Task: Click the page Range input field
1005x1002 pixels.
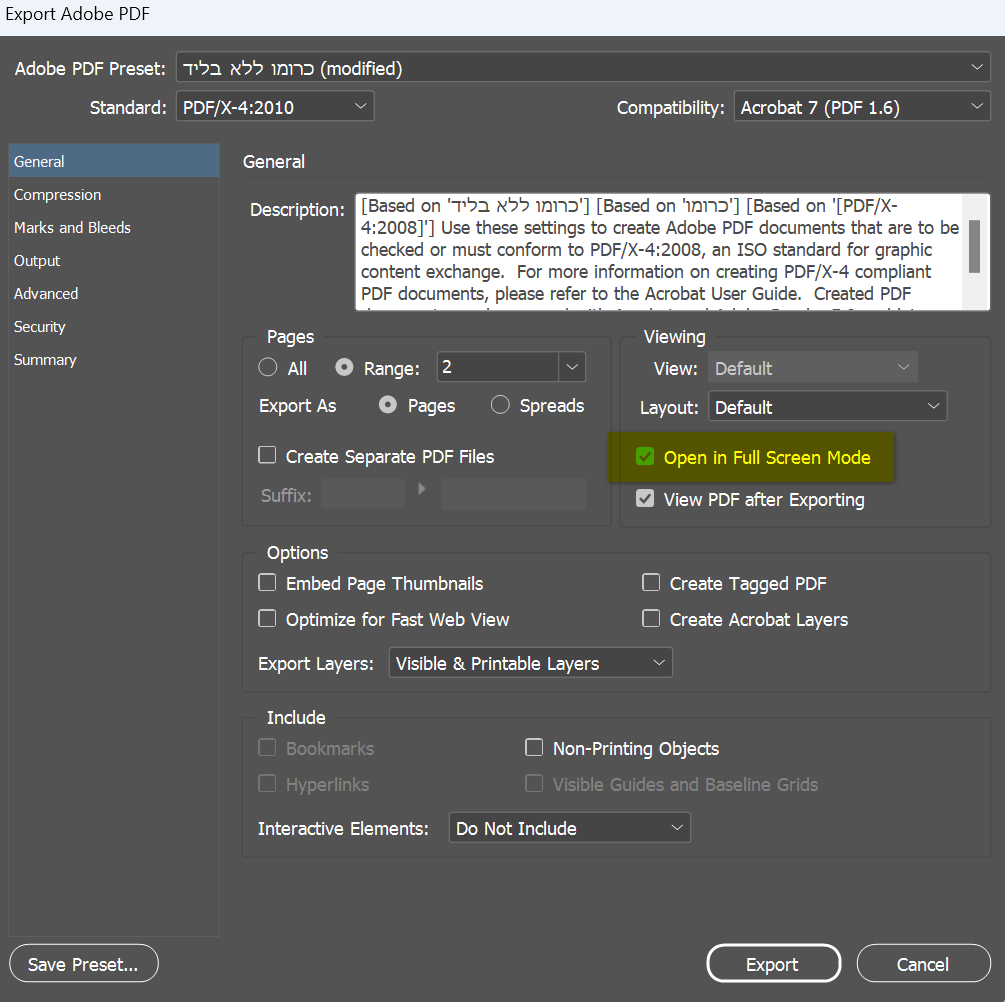Action: click(x=497, y=368)
